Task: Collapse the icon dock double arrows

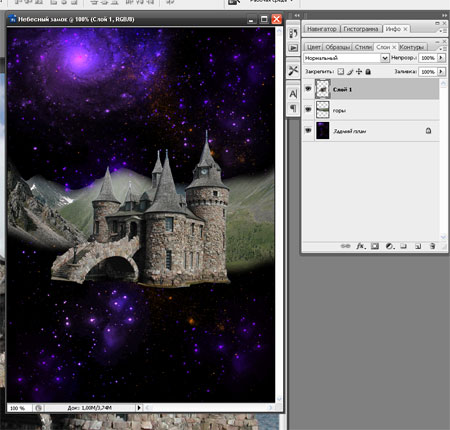Action: (296, 15)
